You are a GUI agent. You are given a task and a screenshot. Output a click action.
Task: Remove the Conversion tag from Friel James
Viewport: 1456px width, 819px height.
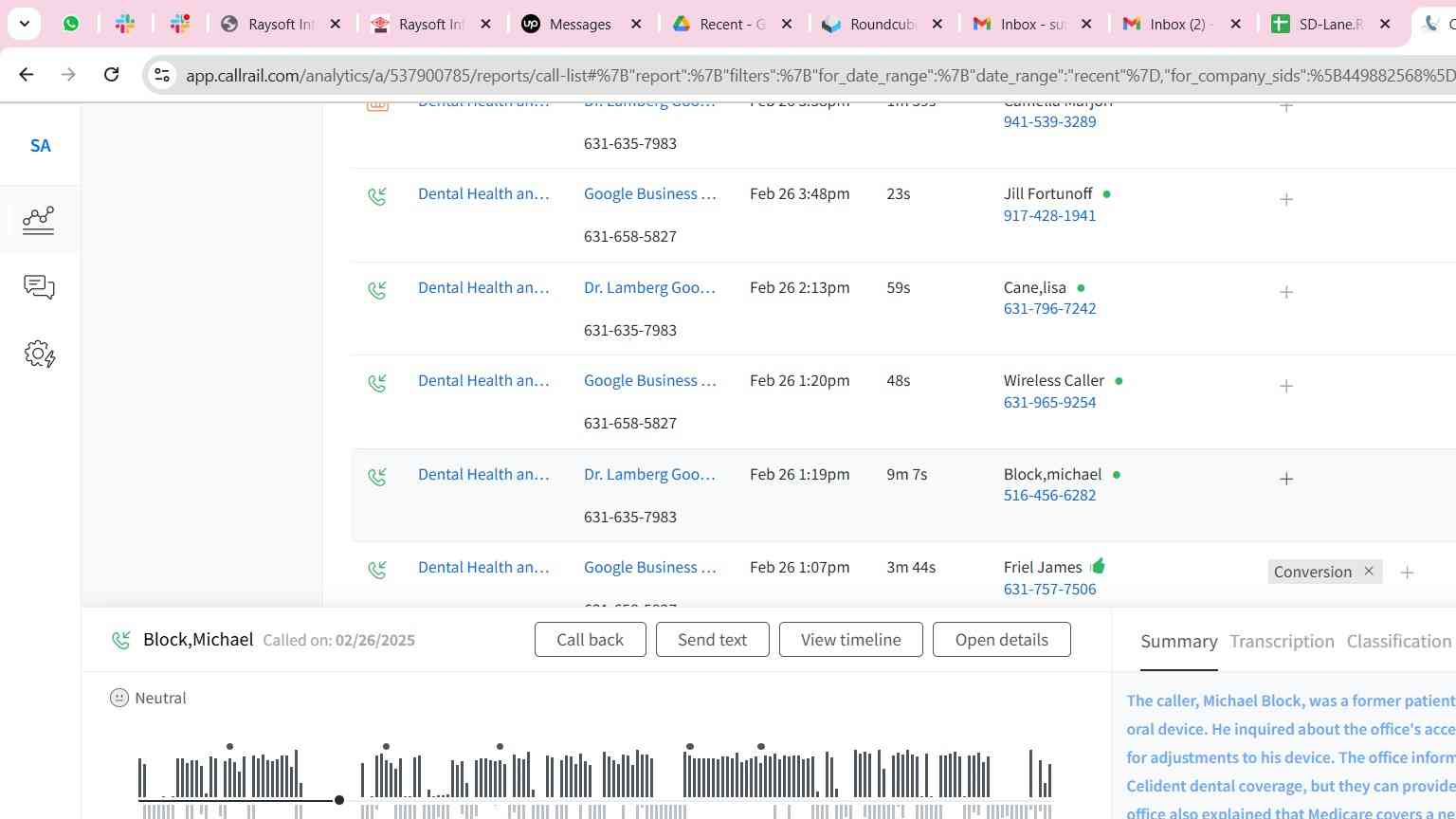[x=1369, y=571]
